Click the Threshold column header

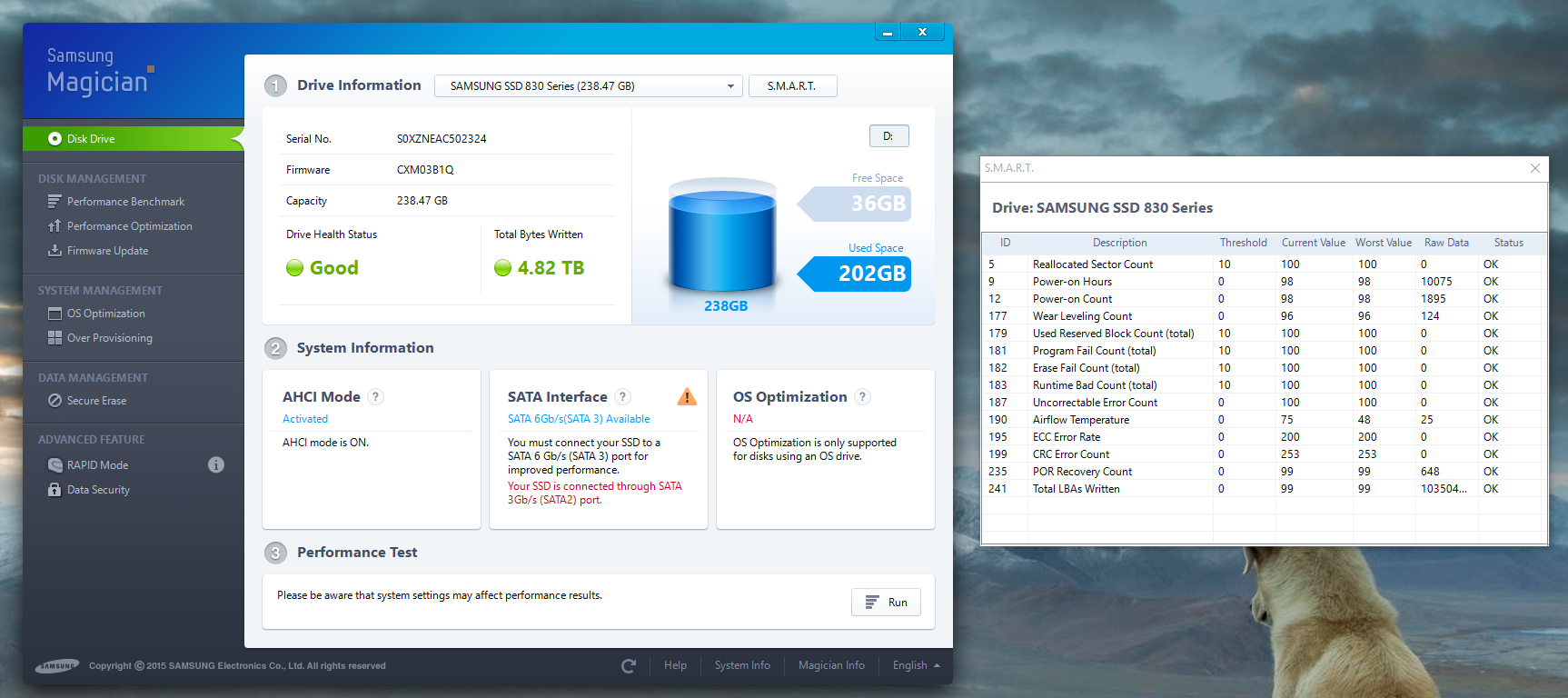pyautogui.click(x=1244, y=243)
